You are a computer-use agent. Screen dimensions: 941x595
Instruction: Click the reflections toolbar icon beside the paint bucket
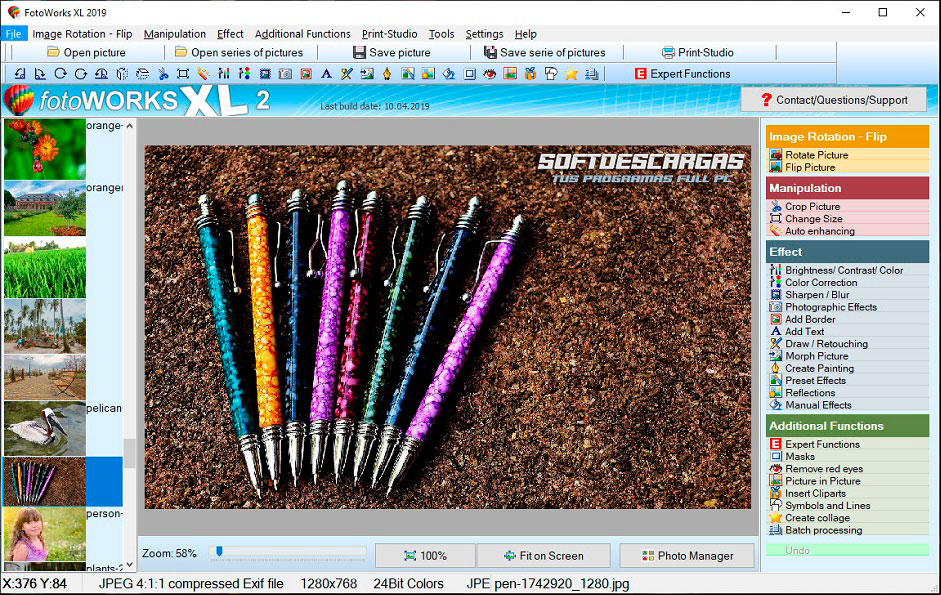[x=428, y=74]
